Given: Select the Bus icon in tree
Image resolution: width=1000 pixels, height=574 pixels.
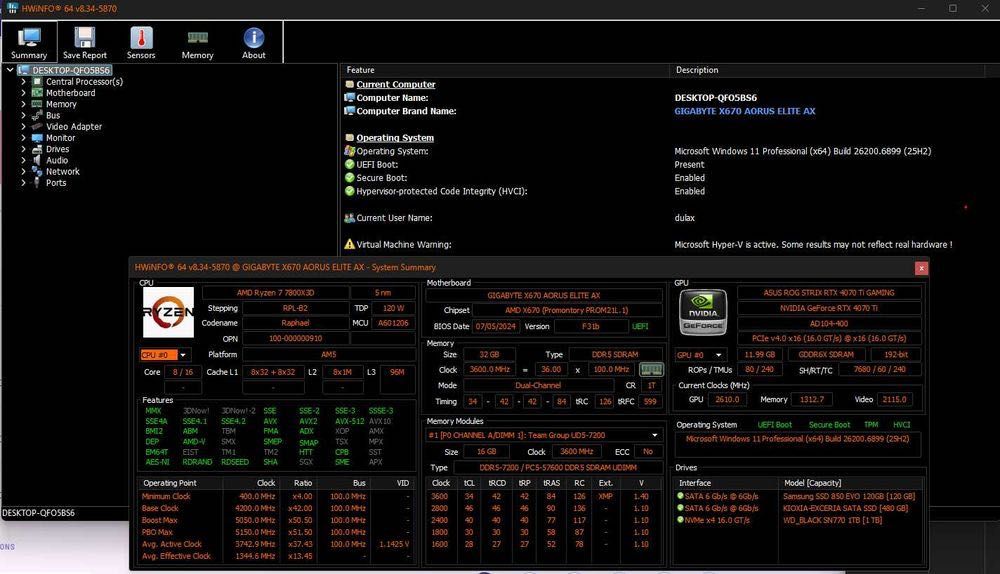Looking at the screenshot, I should 37,115.
